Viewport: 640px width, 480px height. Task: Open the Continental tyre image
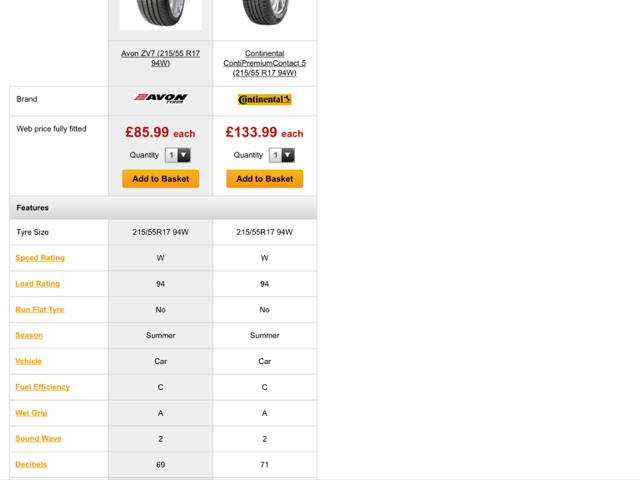(264, 13)
